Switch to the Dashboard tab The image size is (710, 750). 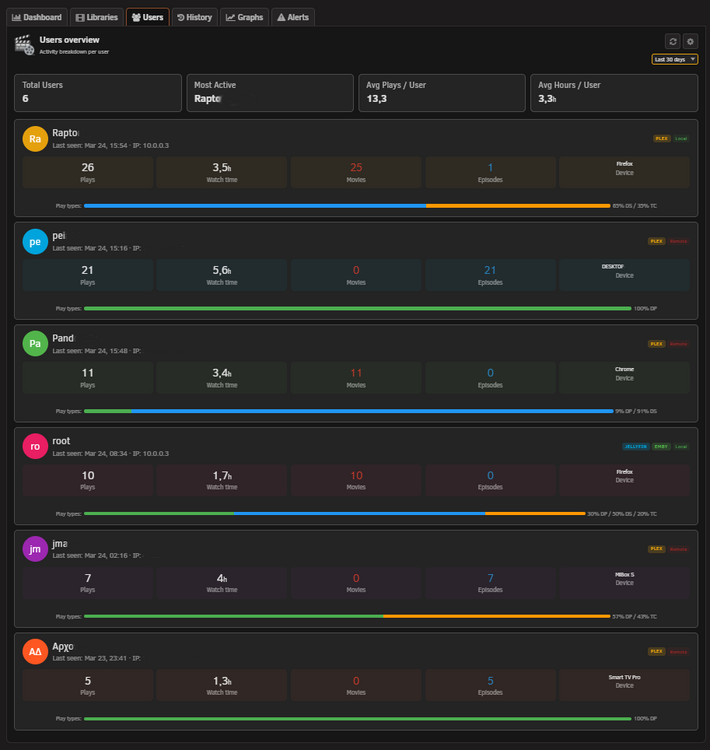point(37,17)
